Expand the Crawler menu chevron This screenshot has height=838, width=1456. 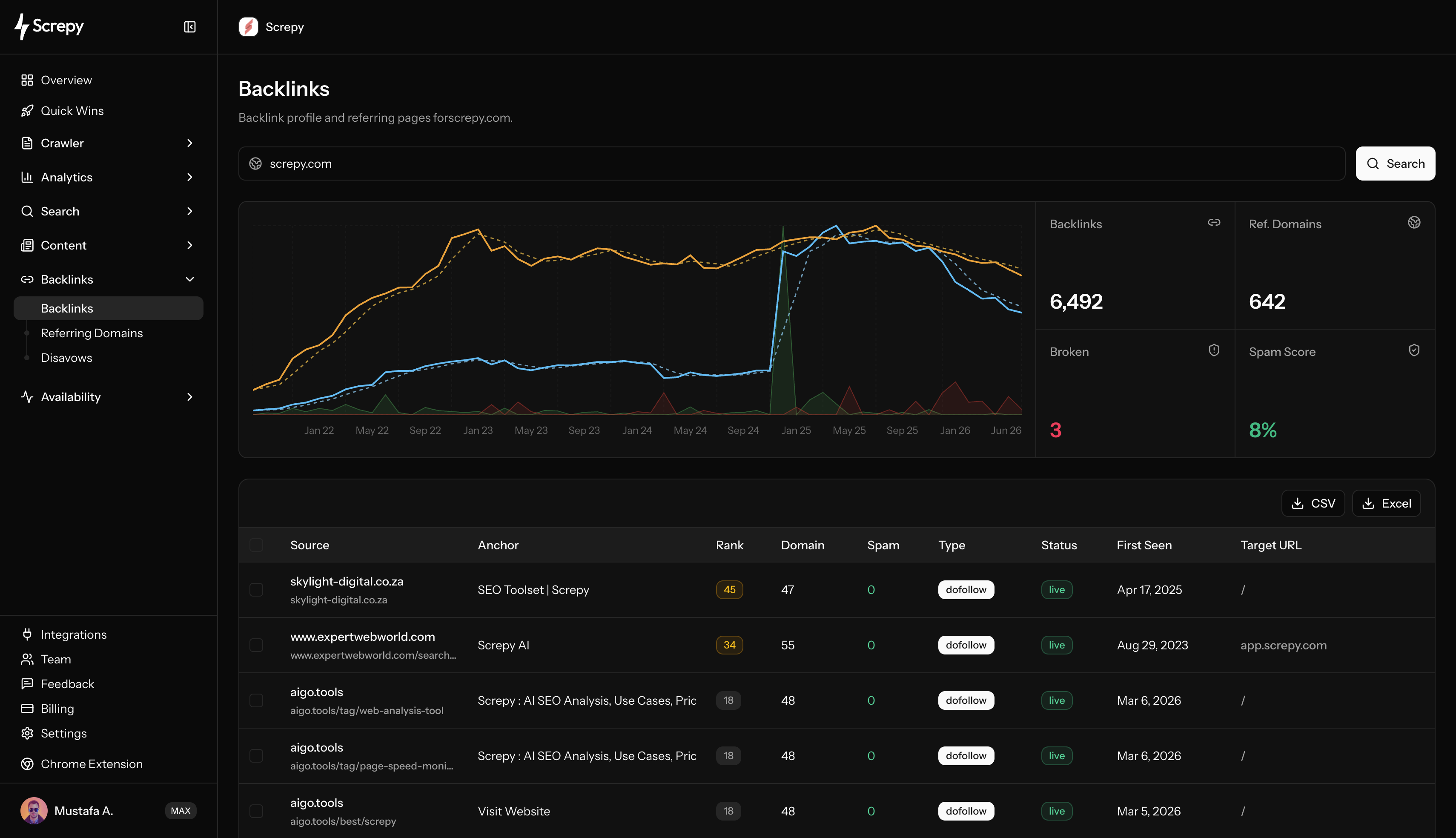(x=190, y=143)
